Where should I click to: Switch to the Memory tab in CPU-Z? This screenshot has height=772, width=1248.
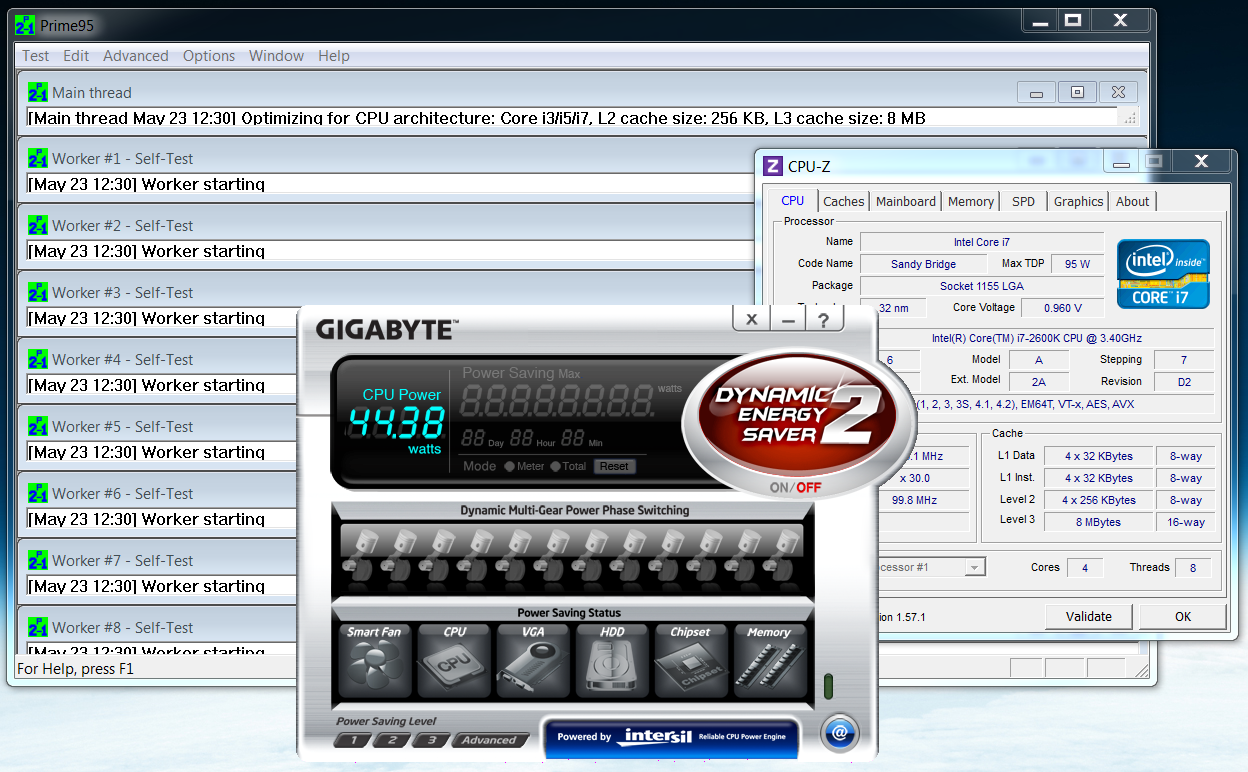tap(971, 201)
